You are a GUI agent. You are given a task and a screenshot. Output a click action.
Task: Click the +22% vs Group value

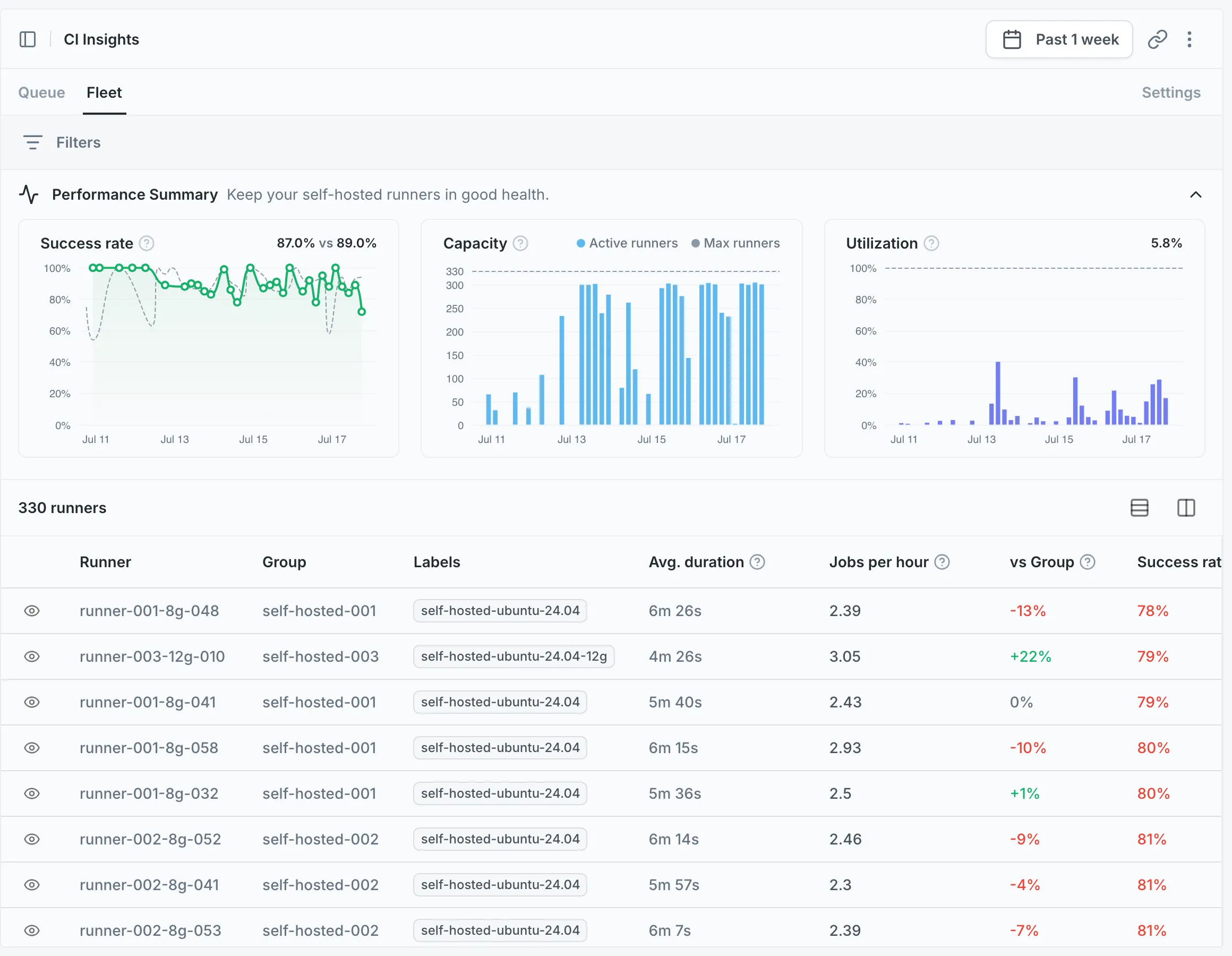coord(1031,656)
